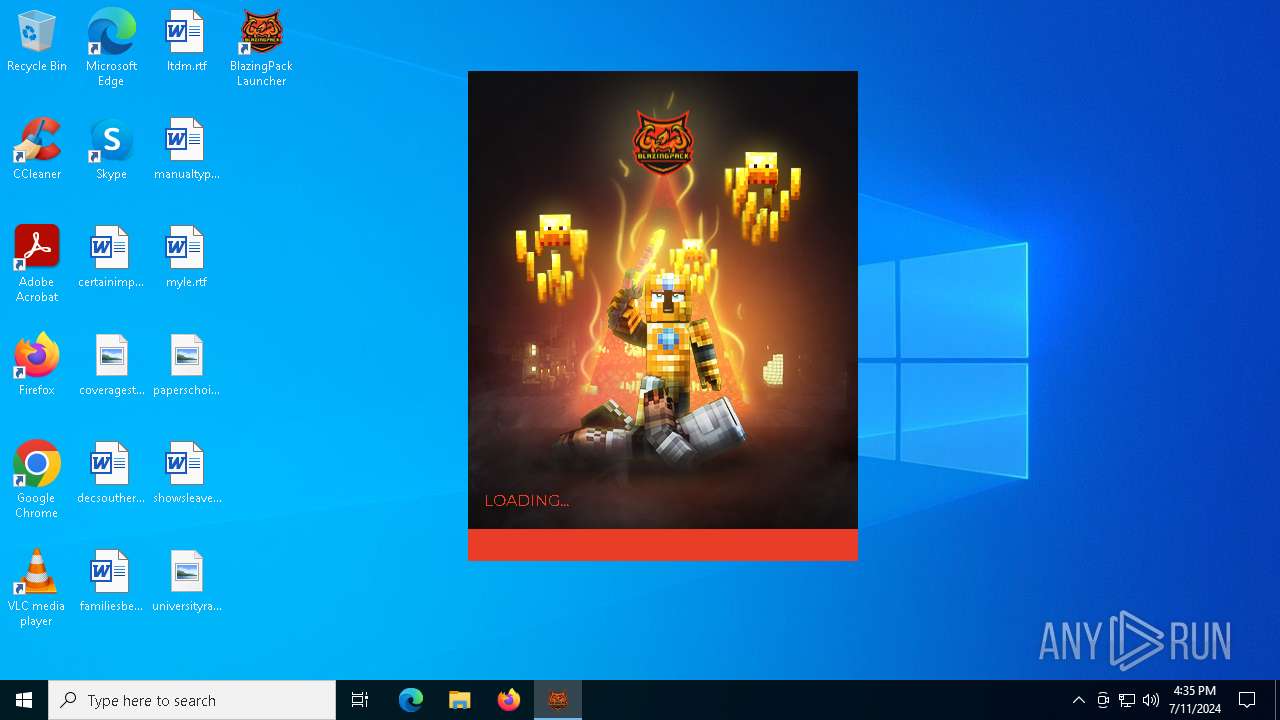
Task: Open the network tray icon
Action: [1127, 700]
